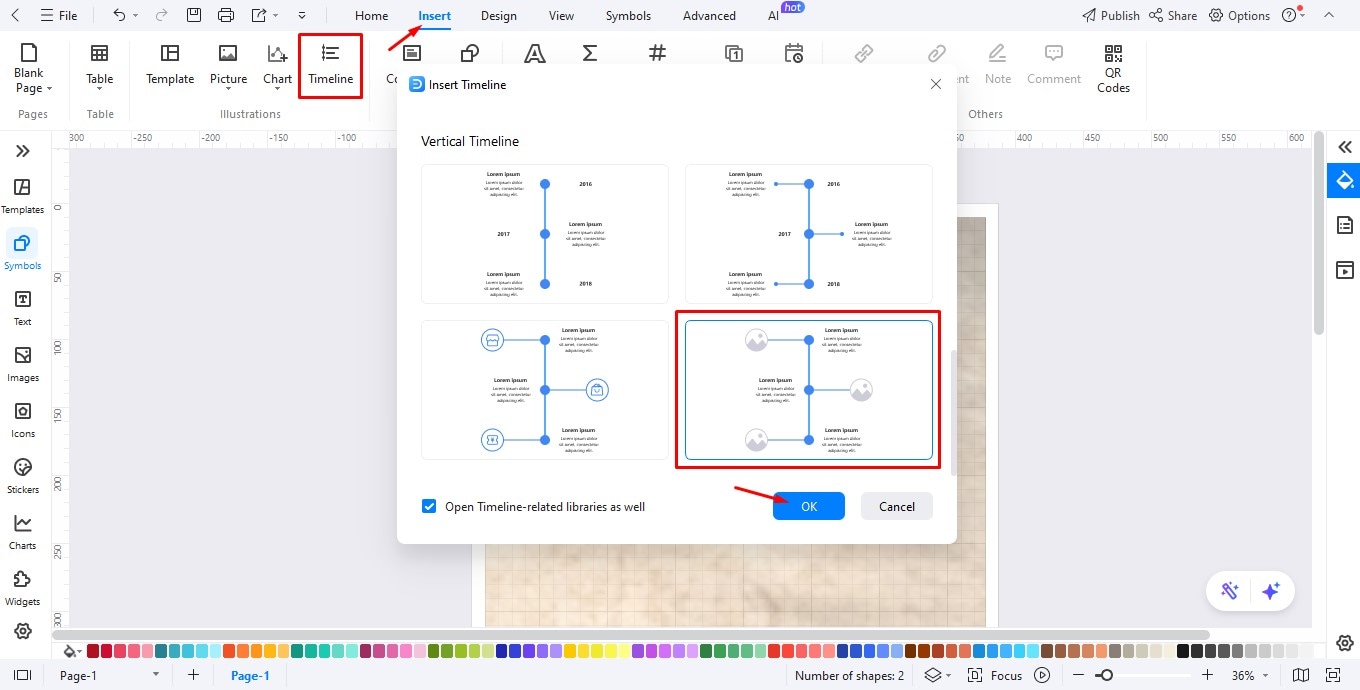Screen dimensions: 1360x690
Task: Open the Stickers sidebar panel
Action: click(23, 476)
